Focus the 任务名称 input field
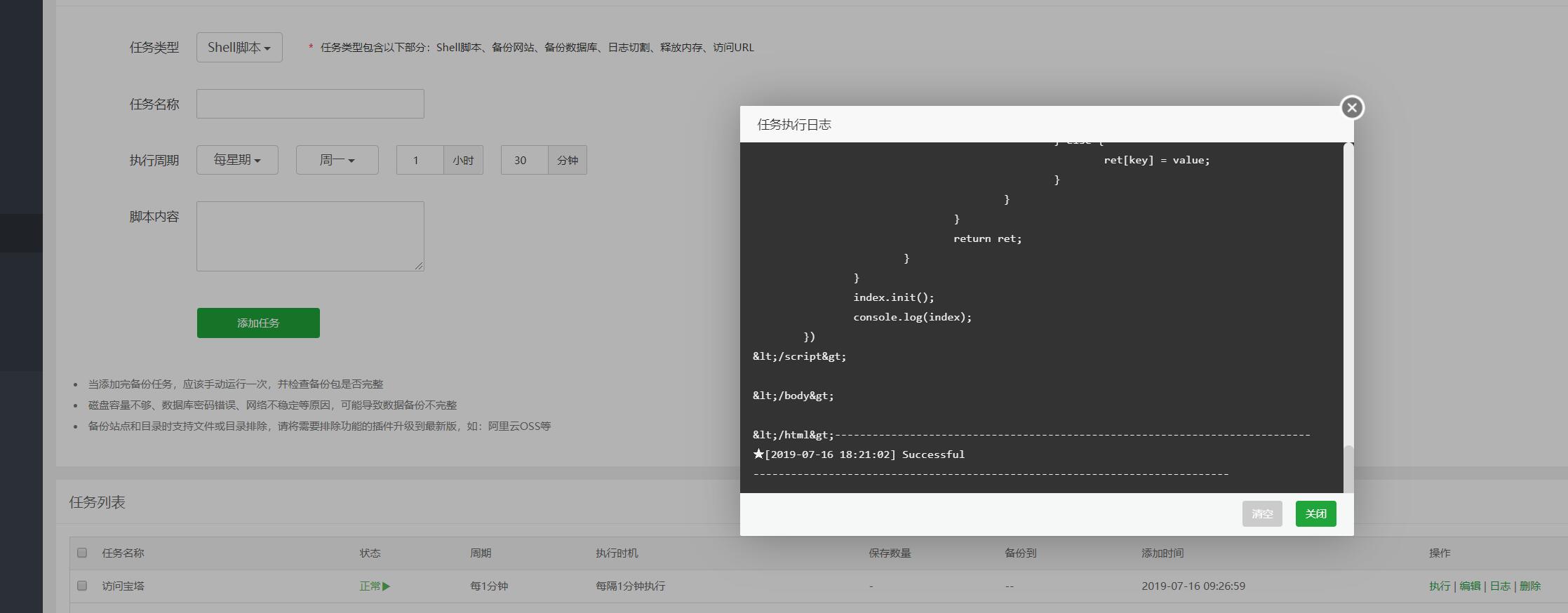This screenshot has height=613, width=1568. pos(310,104)
